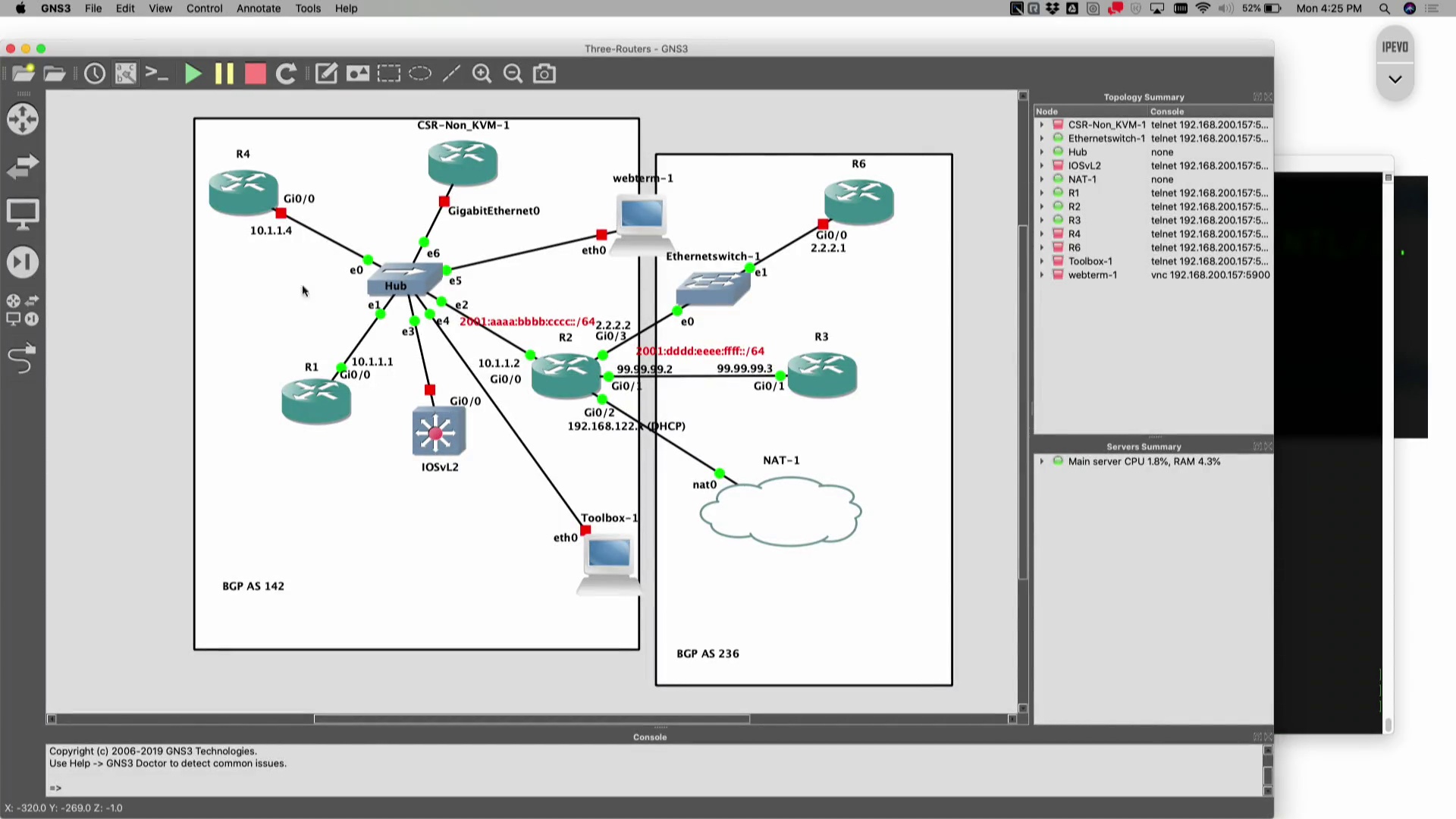
Task: Expand Hub row in Topology Summary
Action: click(x=1041, y=152)
